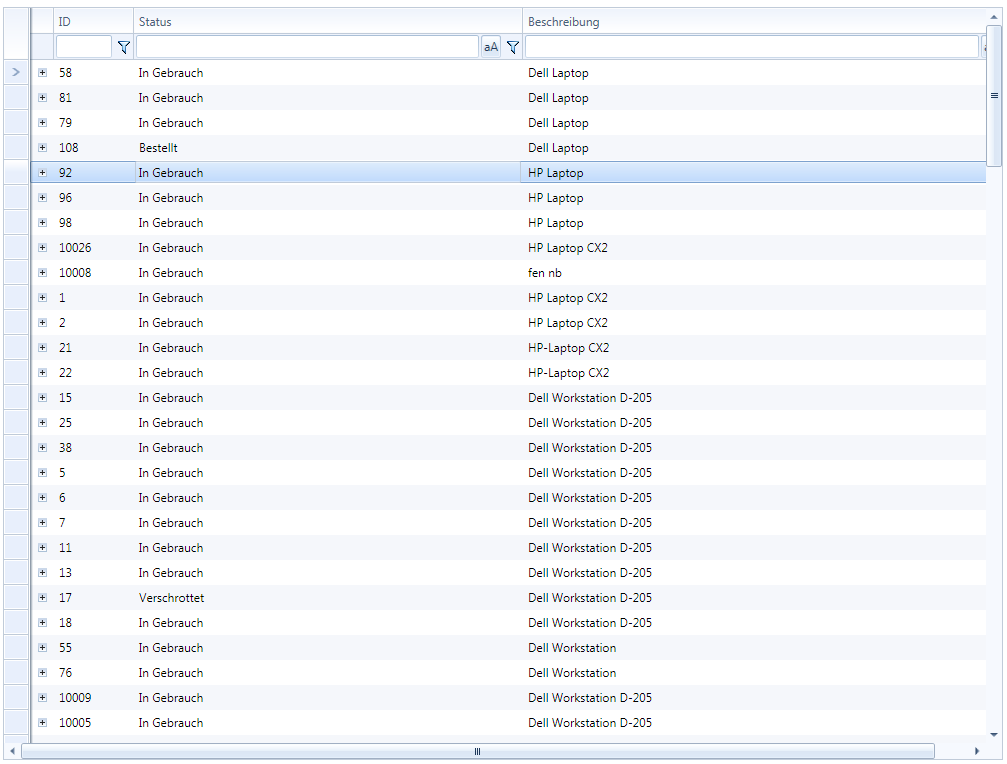Click the Bestellt status cell

pos(328,148)
